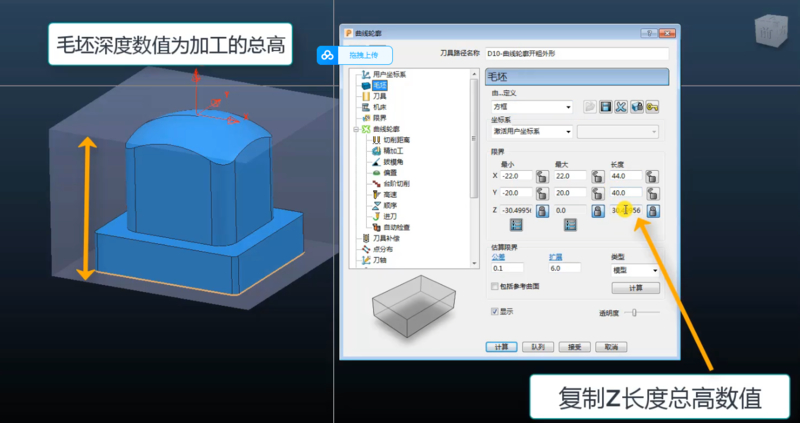
Task: Toggle the lock beside Z maximum field
Action: 597,211
